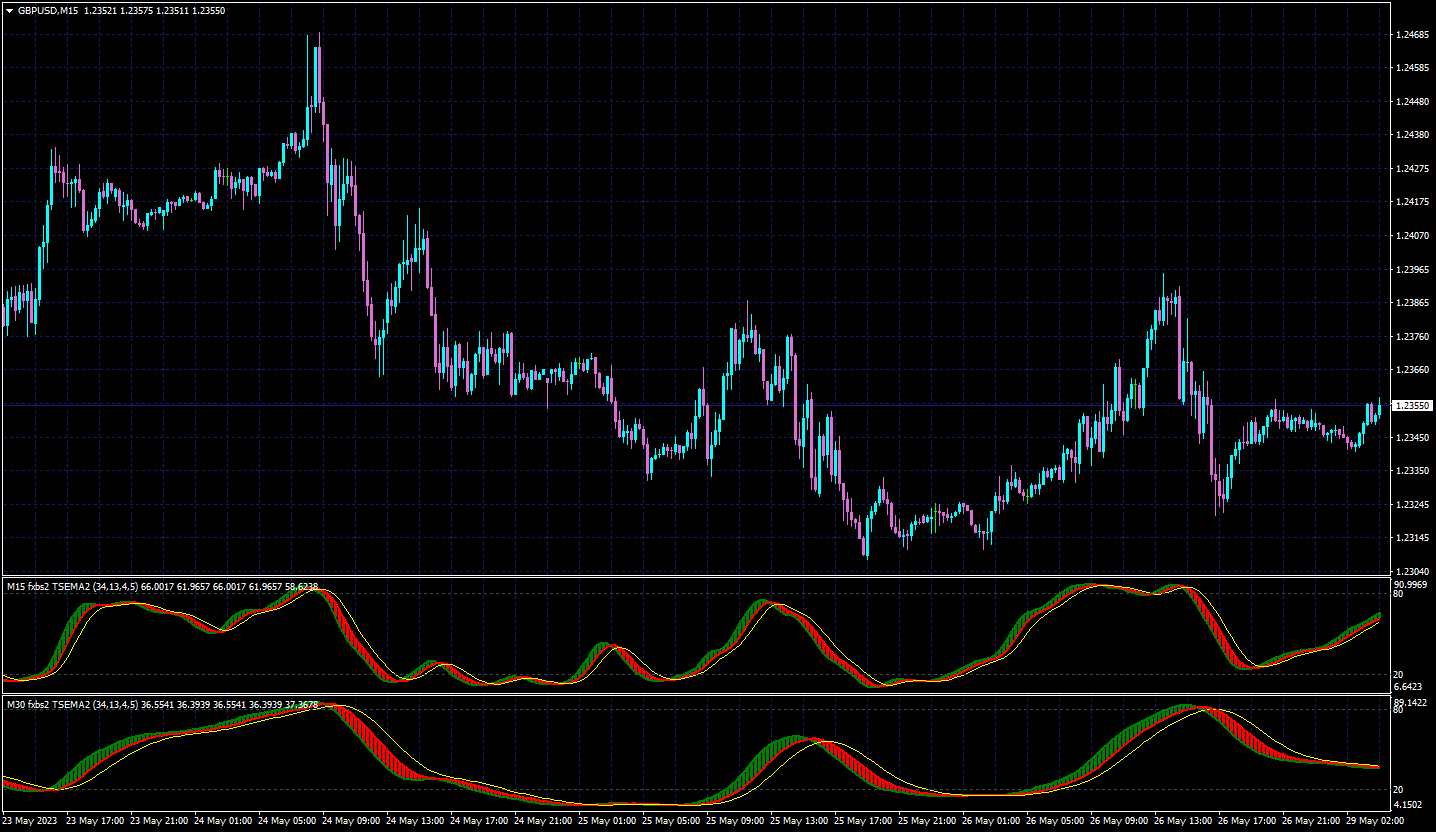The width and height of the screenshot is (1436, 832).
Task: Click the 26 May 09:00 time label
Action: (1119, 820)
